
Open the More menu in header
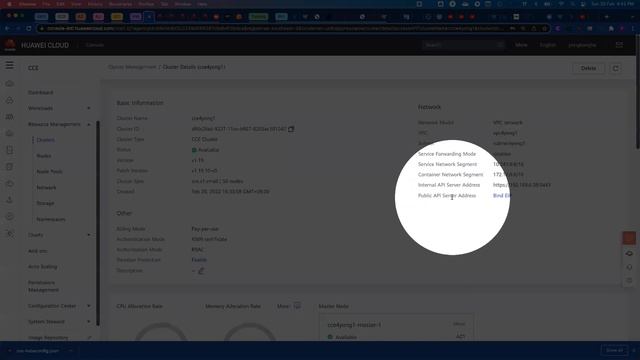click(x=521, y=45)
